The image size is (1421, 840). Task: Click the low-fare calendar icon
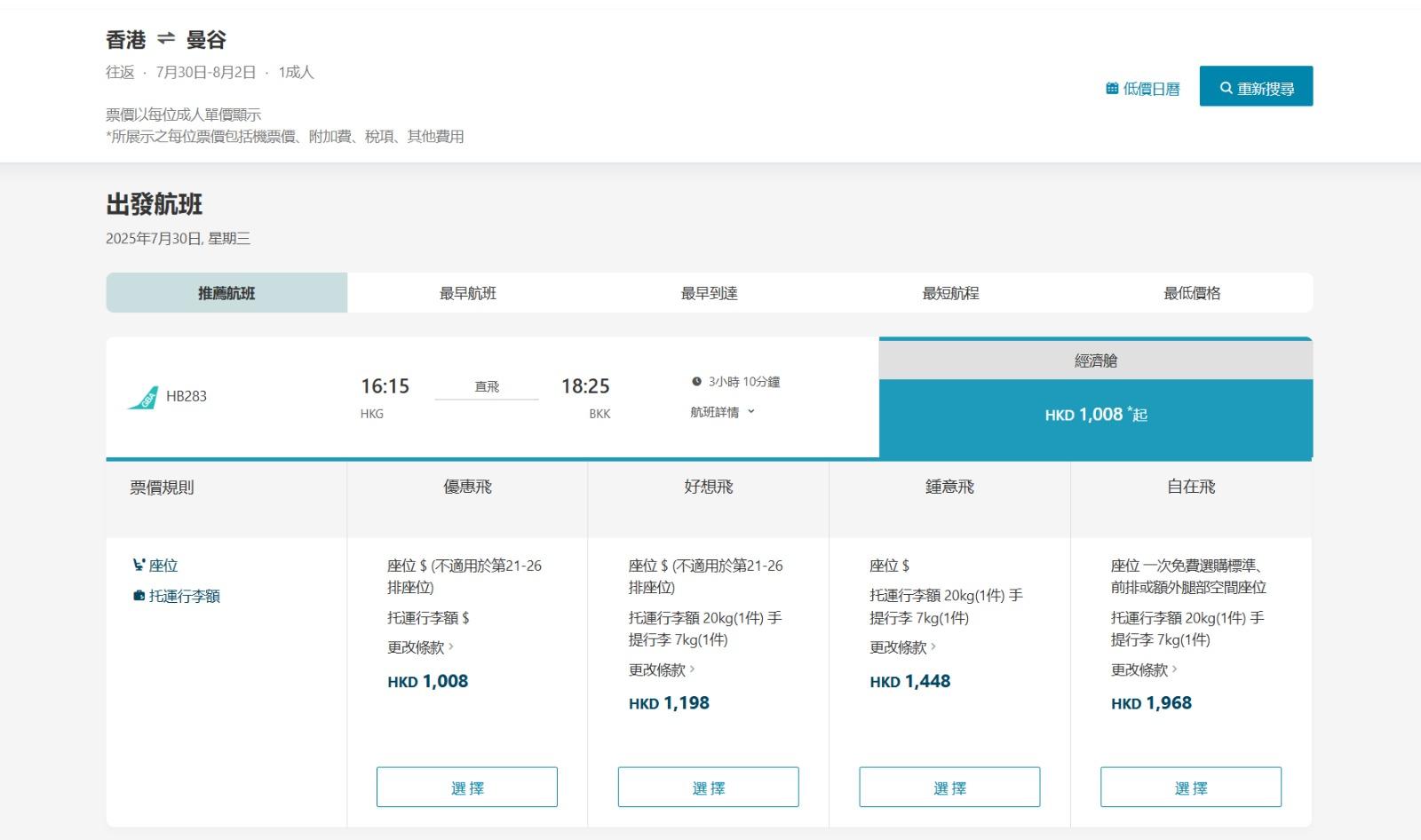click(x=1112, y=89)
